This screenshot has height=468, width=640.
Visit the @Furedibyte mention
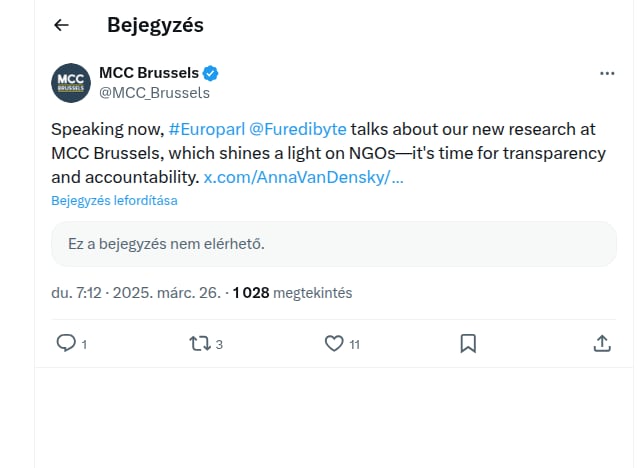point(297,131)
